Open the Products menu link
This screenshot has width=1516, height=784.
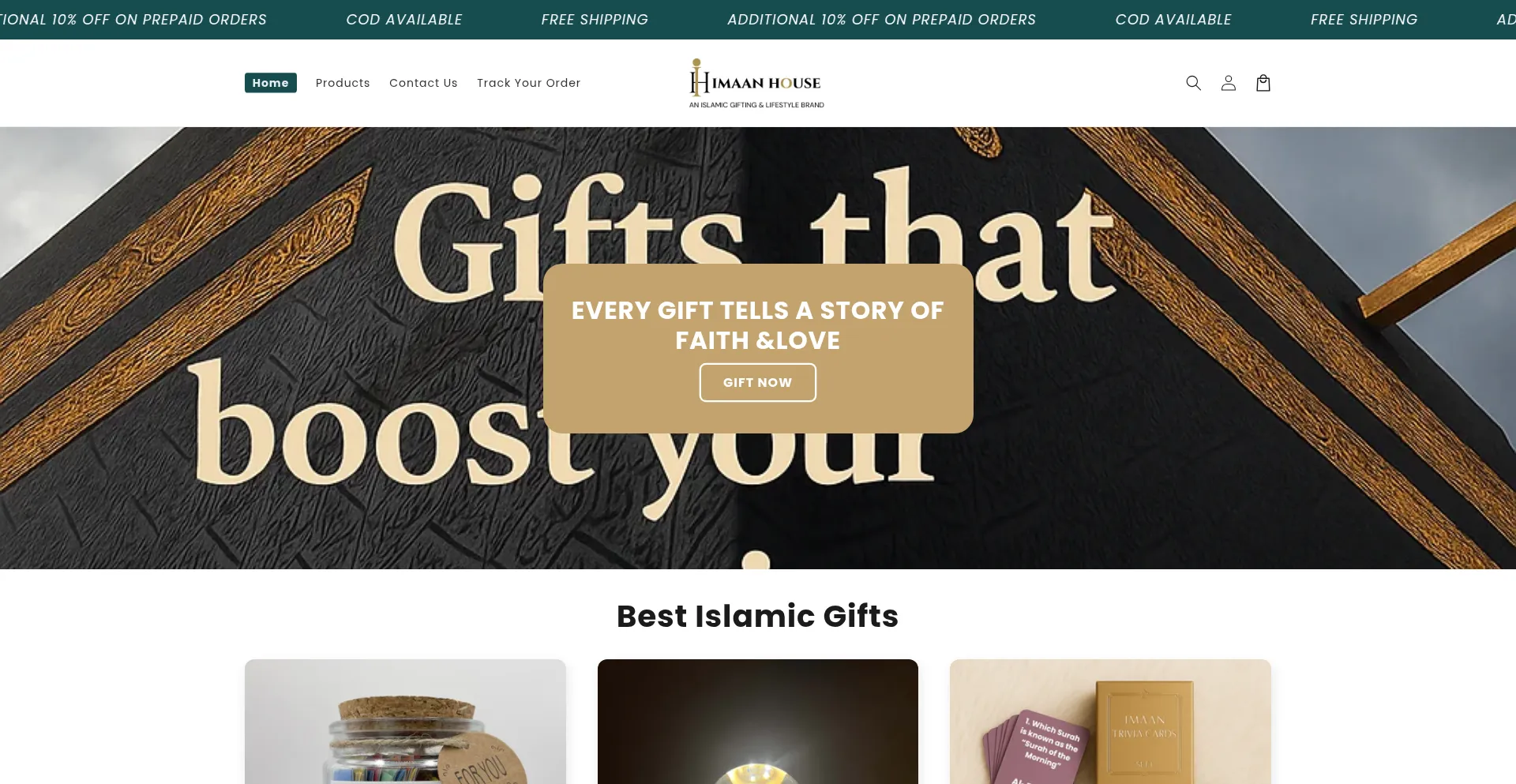click(x=343, y=83)
